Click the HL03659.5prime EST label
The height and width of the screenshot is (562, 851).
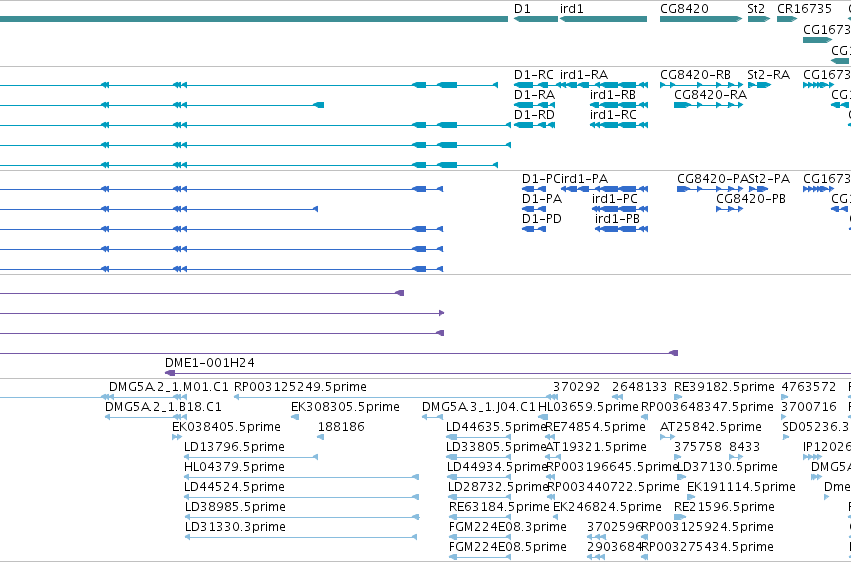(588, 407)
